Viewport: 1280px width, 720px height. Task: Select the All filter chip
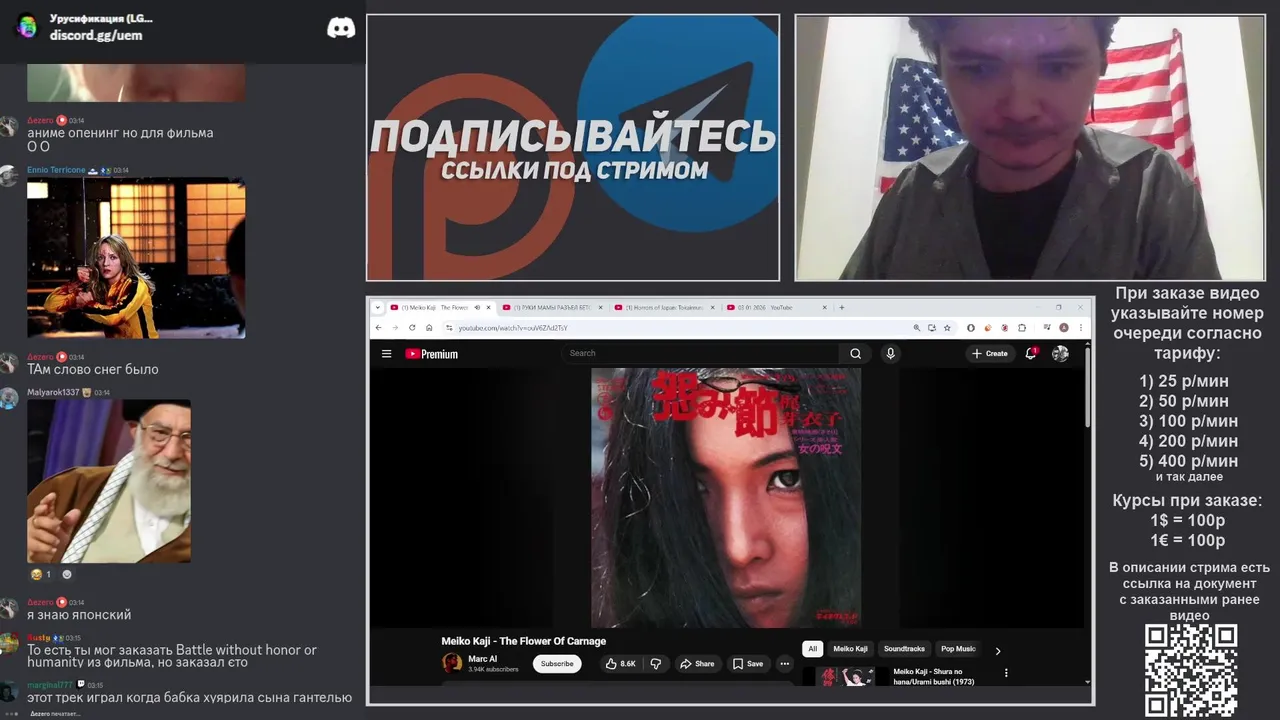click(812, 649)
